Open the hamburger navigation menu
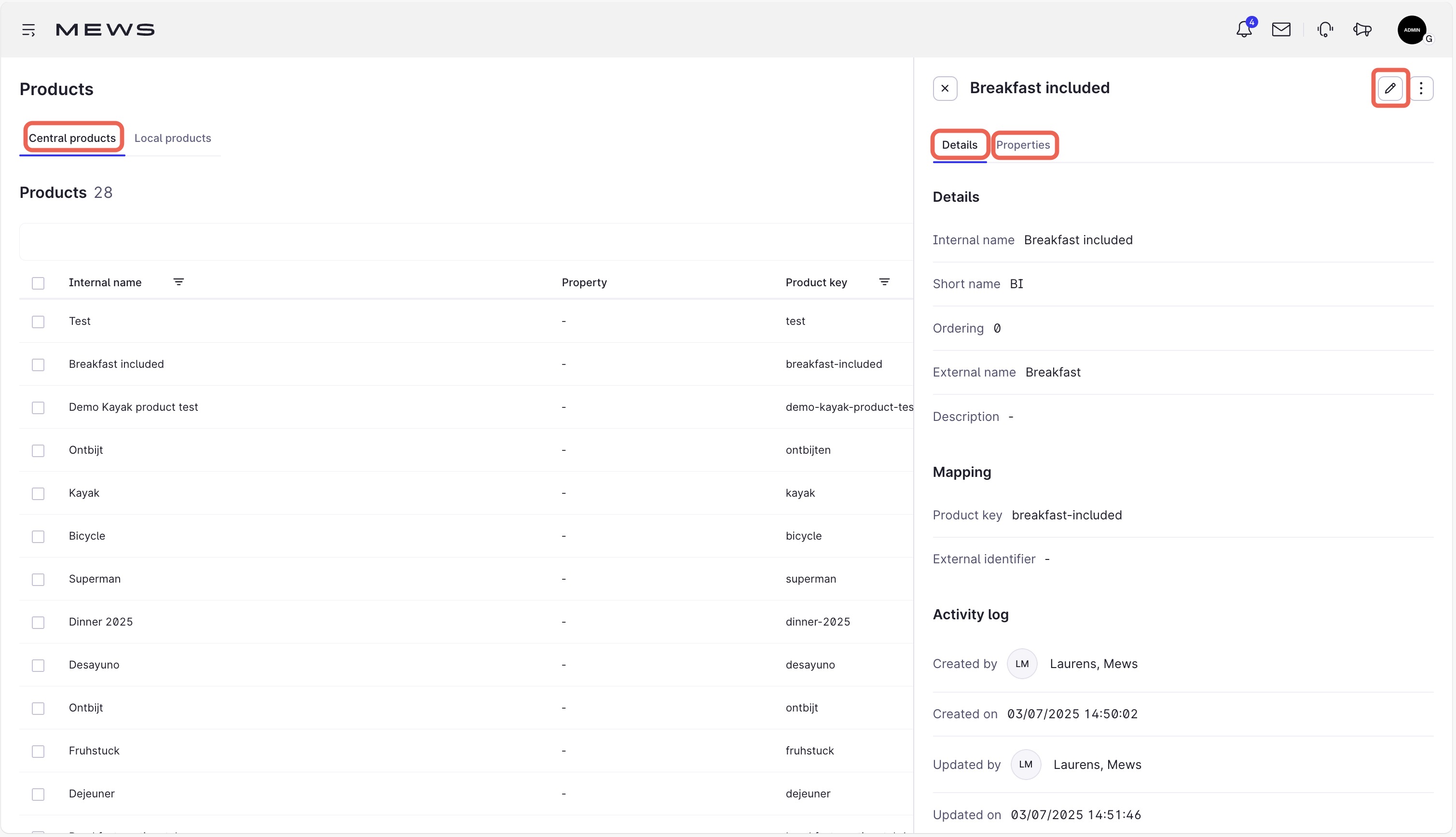Screen dimensions: 1456x837 (x=28, y=30)
